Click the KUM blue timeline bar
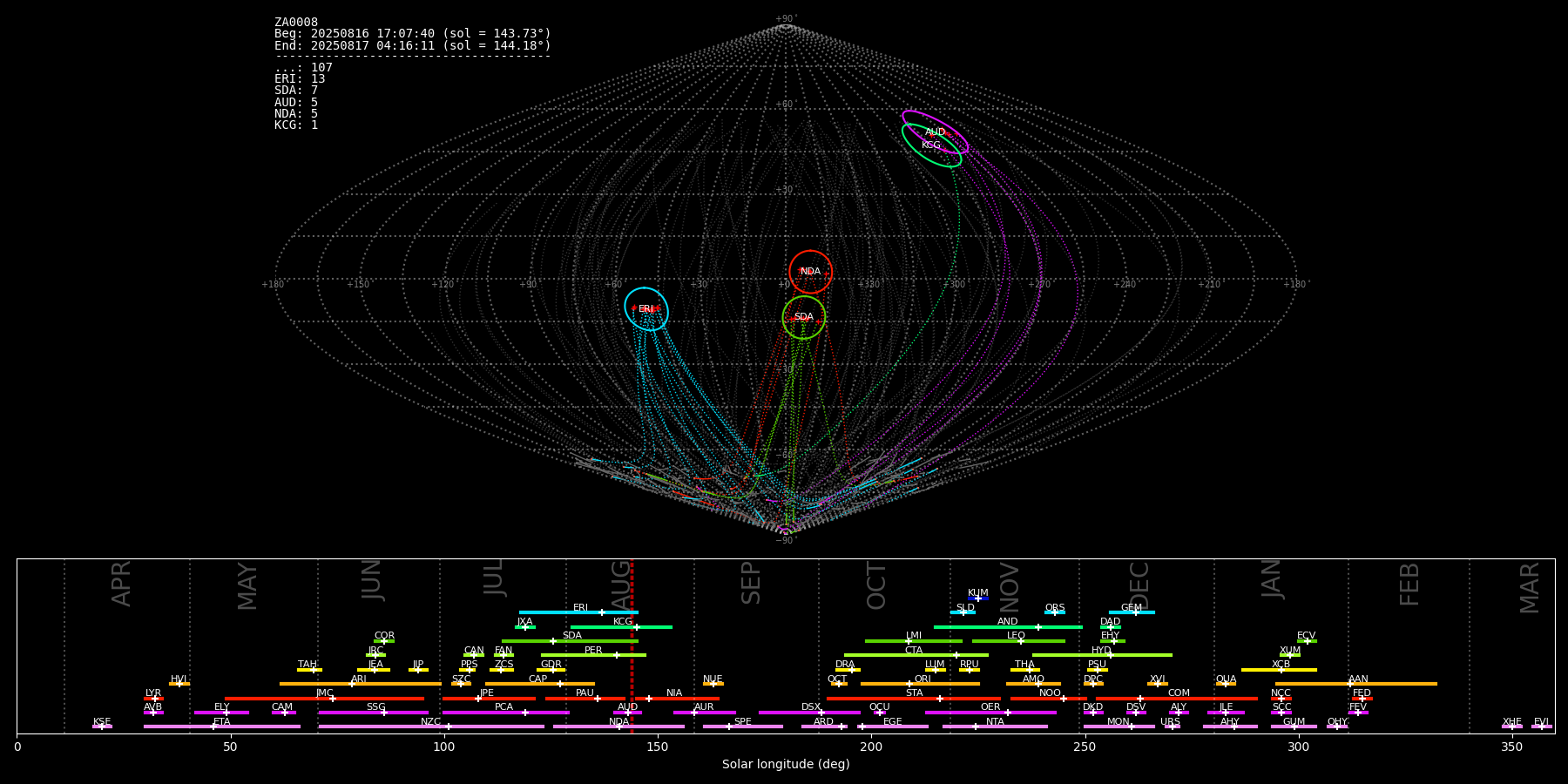The height and width of the screenshot is (784, 1568). (x=978, y=598)
